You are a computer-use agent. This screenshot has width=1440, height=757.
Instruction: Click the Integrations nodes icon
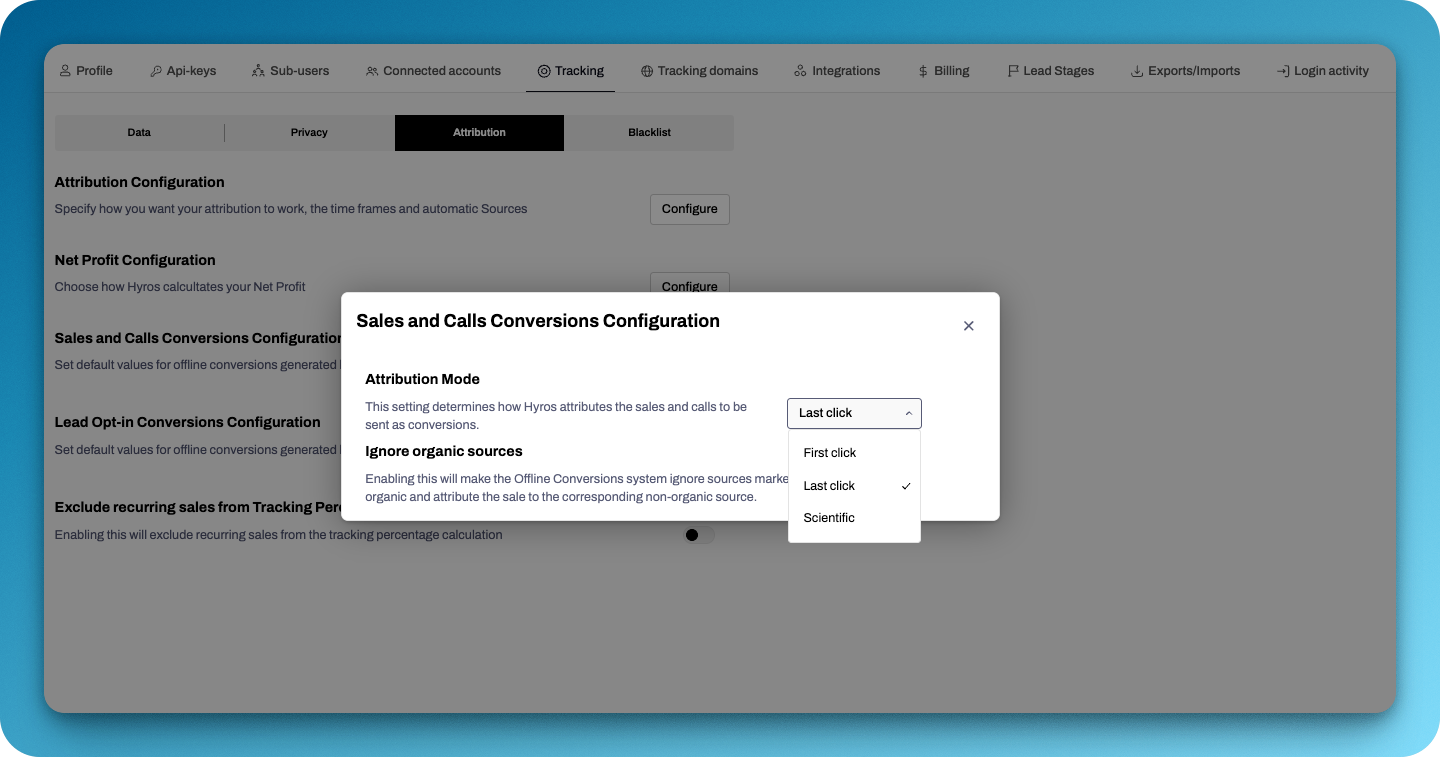click(800, 71)
